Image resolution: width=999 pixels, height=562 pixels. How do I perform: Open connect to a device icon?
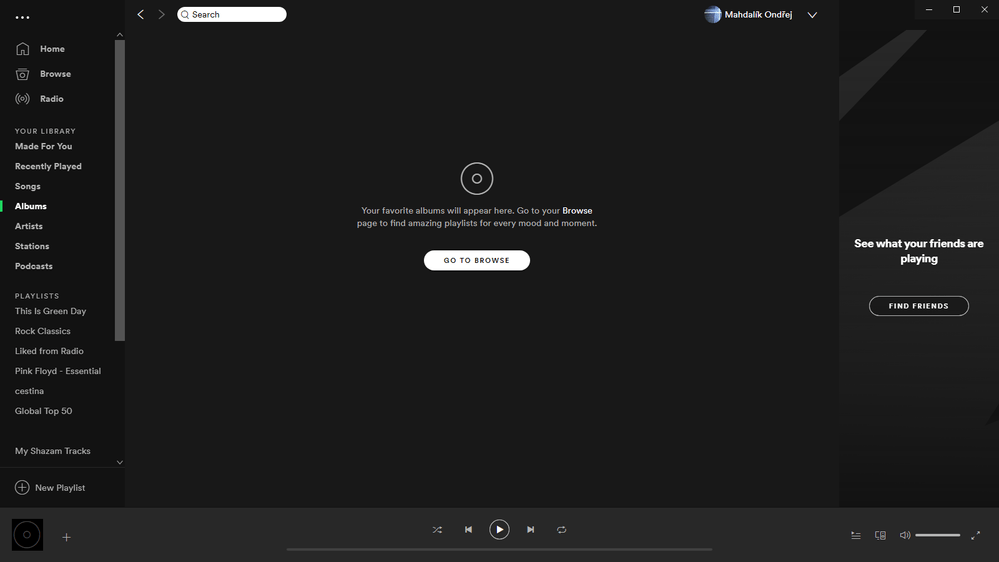tap(880, 535)
